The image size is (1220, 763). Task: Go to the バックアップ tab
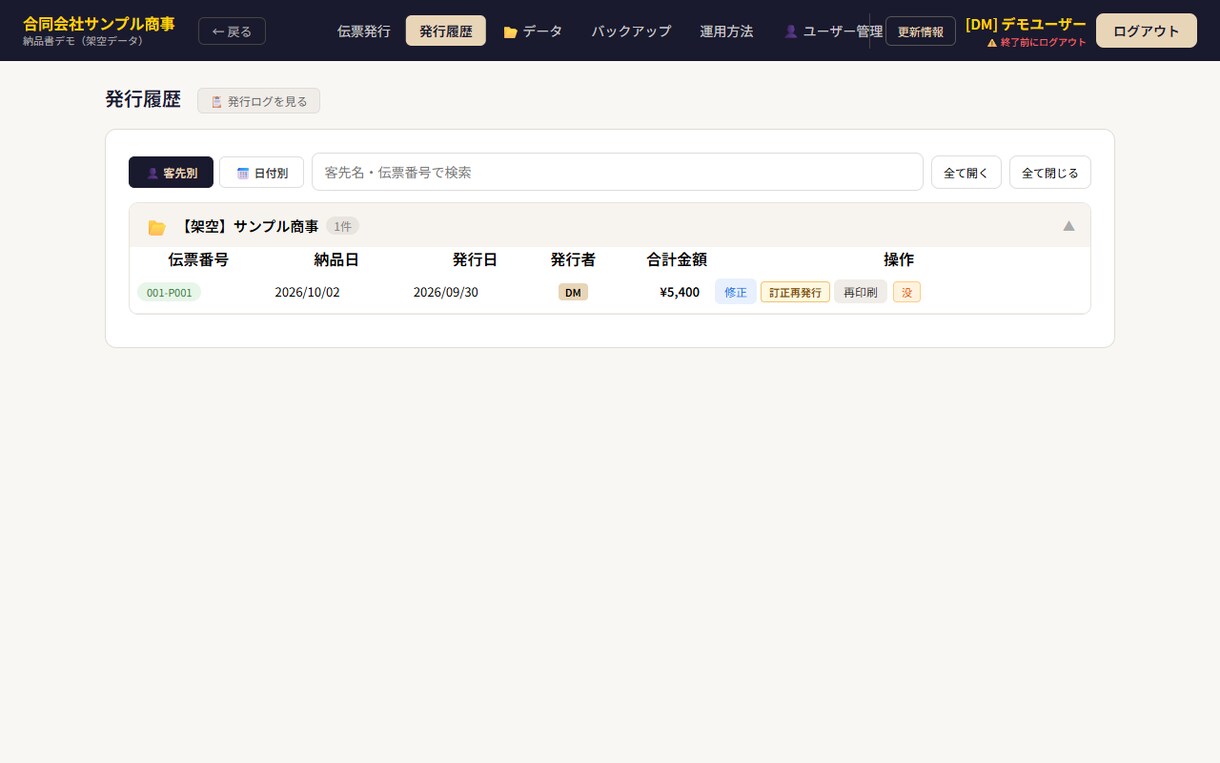click(x=631, y=31)
